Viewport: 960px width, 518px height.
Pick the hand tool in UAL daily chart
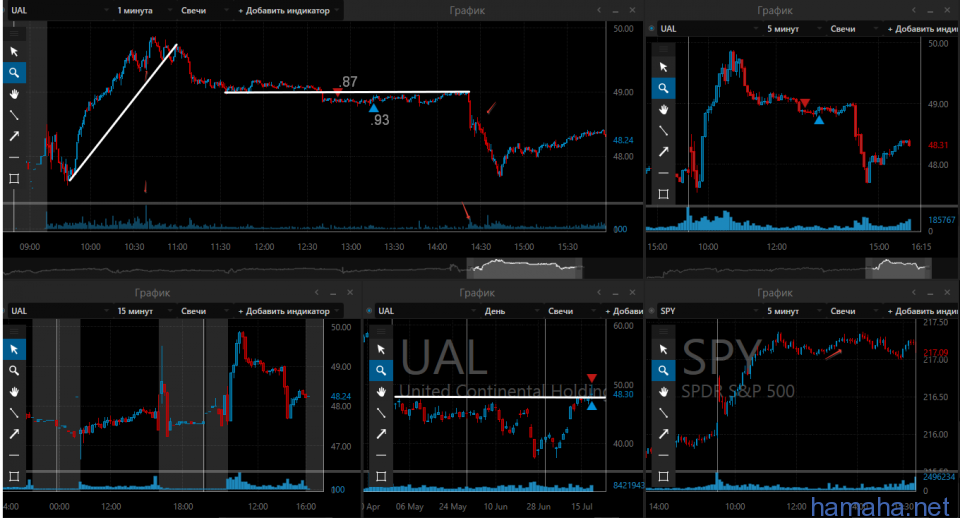381,392
